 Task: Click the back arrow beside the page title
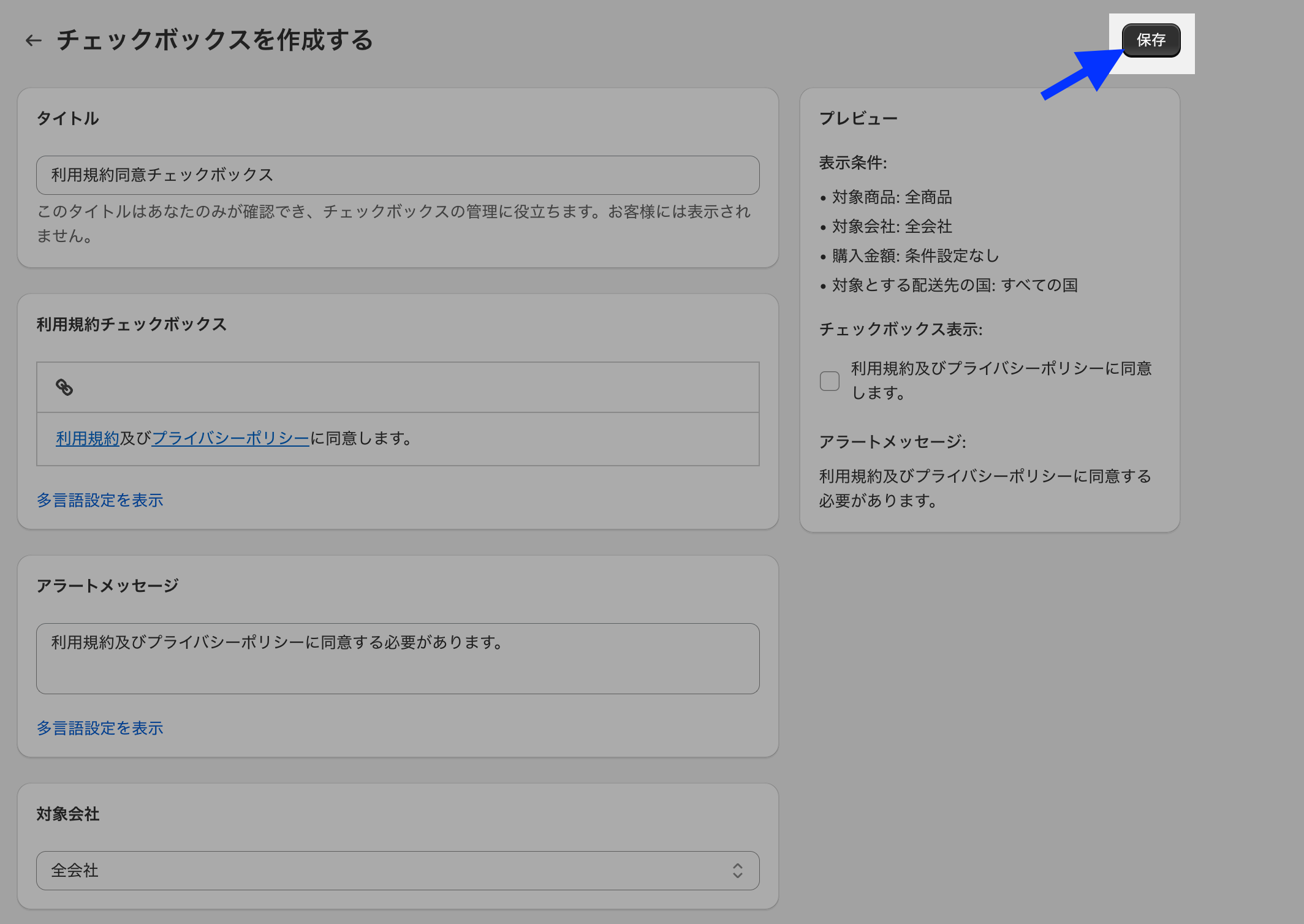coord(33,40)
